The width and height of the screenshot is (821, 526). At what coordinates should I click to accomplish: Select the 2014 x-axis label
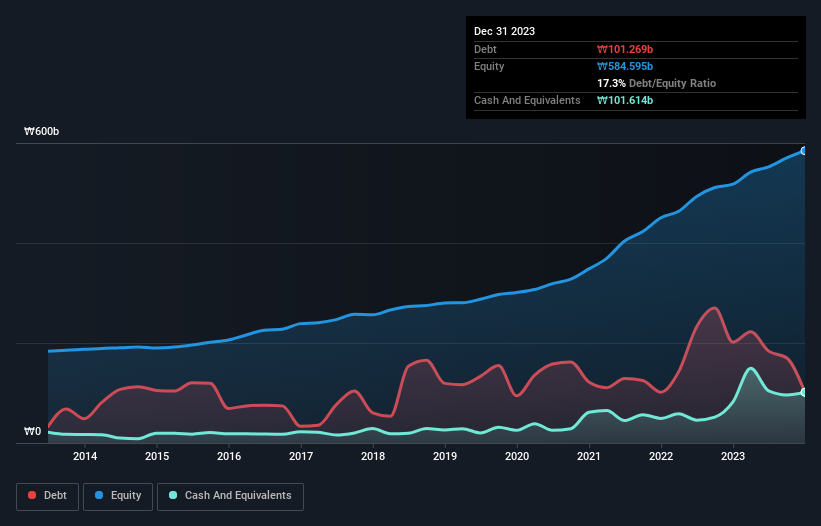85,456
